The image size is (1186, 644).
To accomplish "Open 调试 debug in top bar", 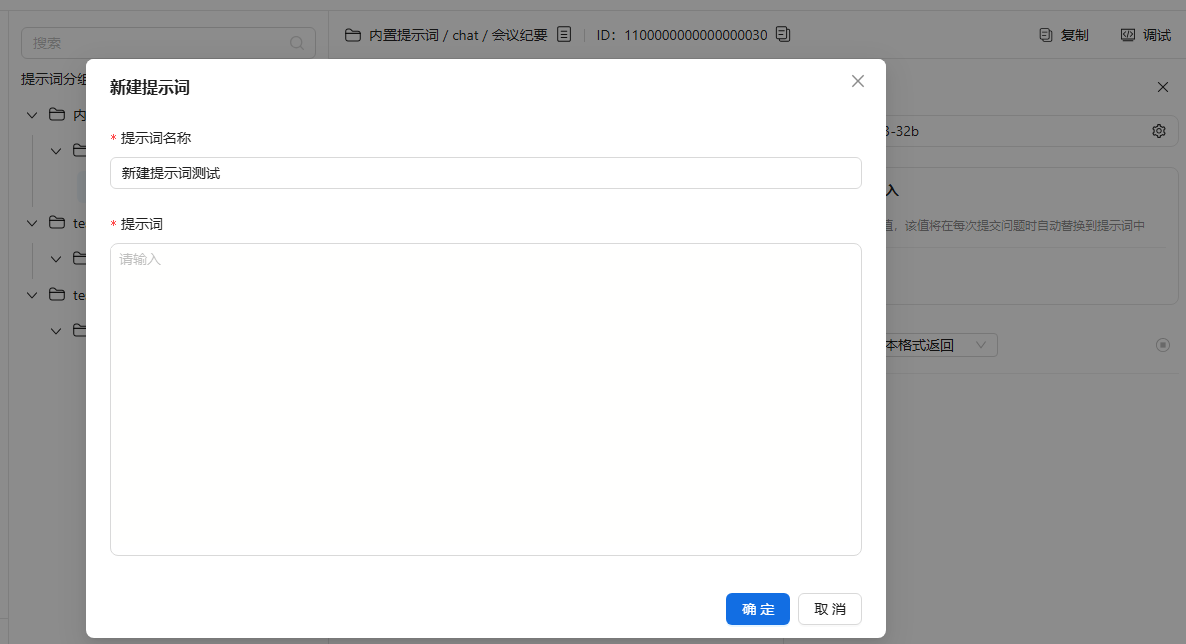I will (x=1145, y=35).
